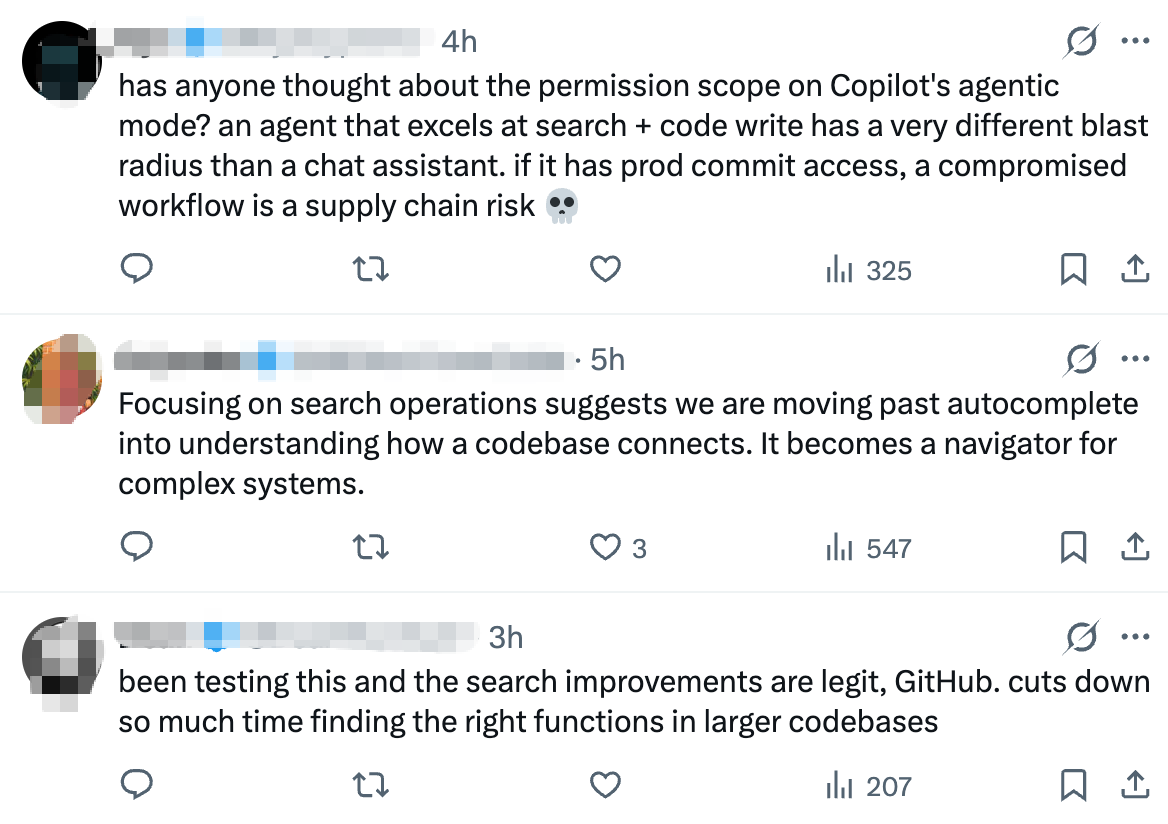Open Grok icon on the 4h tweet
Screen dimensions: 1168x824
click(x=1082, y=42)
